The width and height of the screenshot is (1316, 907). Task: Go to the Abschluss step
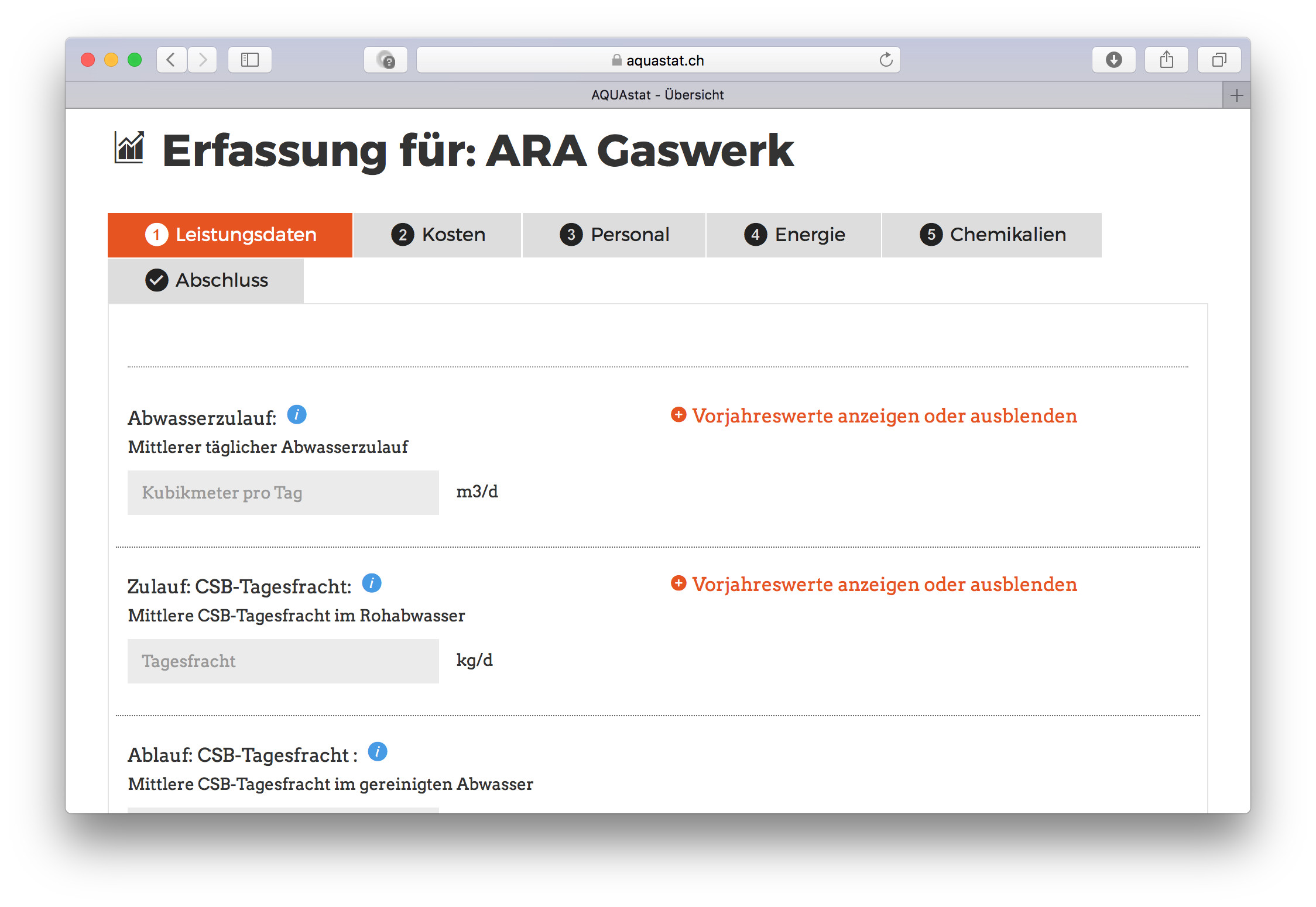click(x=206, y=281)
